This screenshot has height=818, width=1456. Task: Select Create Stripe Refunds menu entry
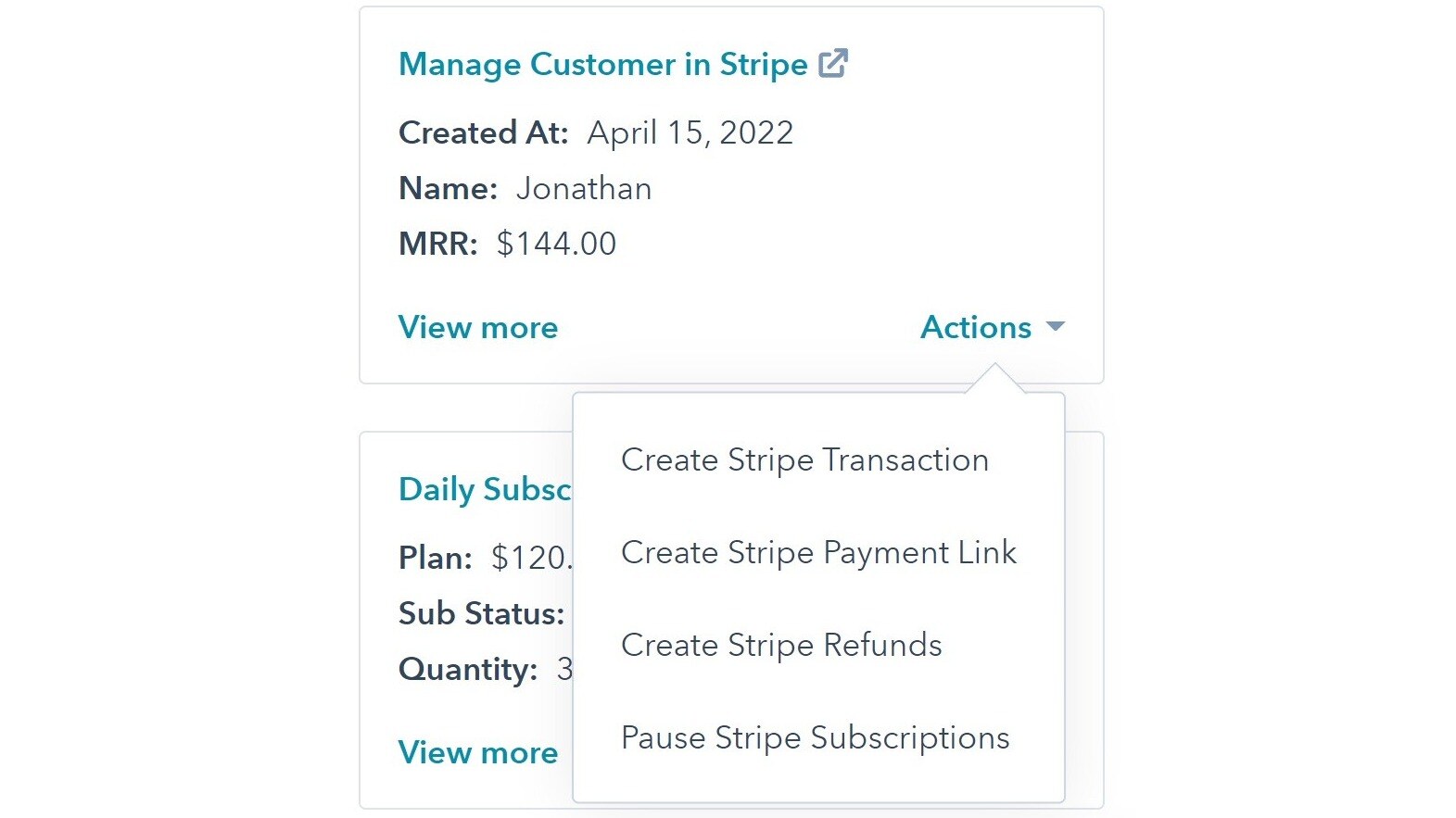tap(781, 645)
